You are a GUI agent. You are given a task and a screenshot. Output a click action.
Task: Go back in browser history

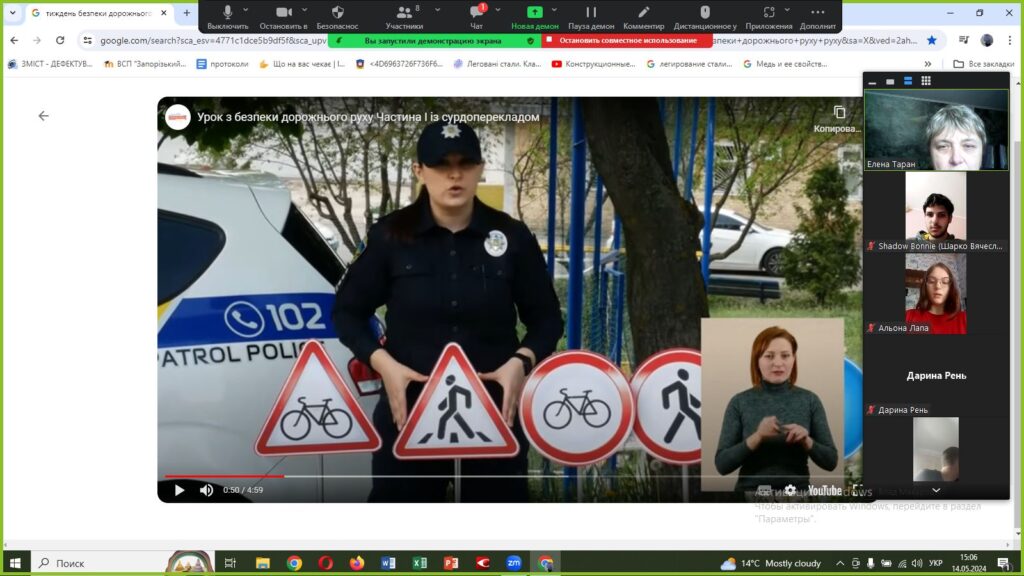coord(14,40)
